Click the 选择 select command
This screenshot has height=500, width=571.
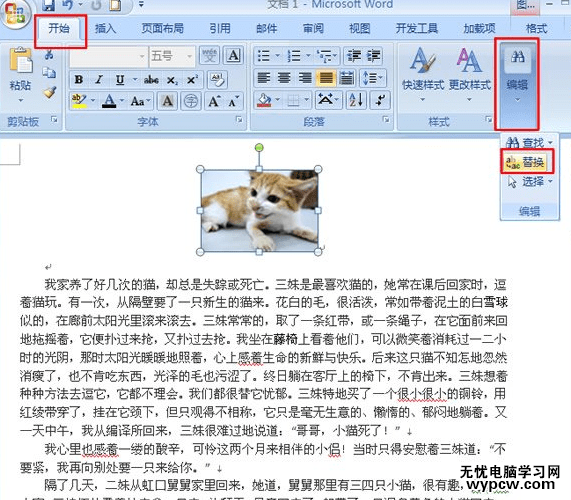[530, 181]
